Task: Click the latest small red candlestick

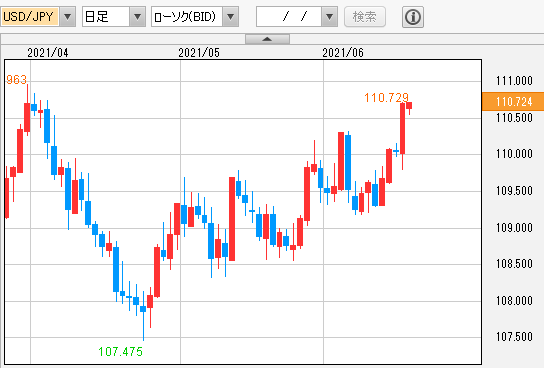Action: tap(409, 106)
